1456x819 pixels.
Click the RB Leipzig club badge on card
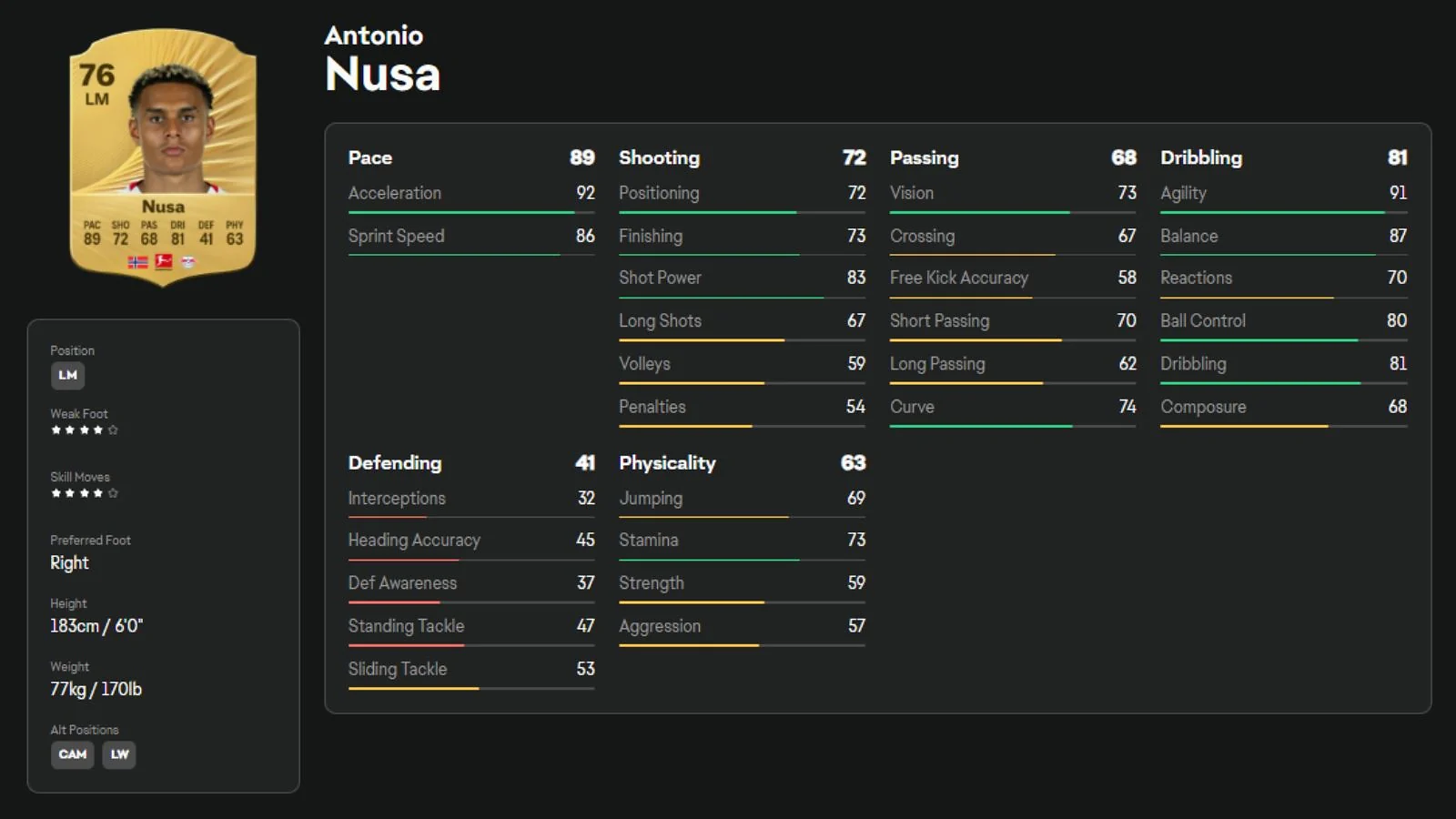click(188, 262)
